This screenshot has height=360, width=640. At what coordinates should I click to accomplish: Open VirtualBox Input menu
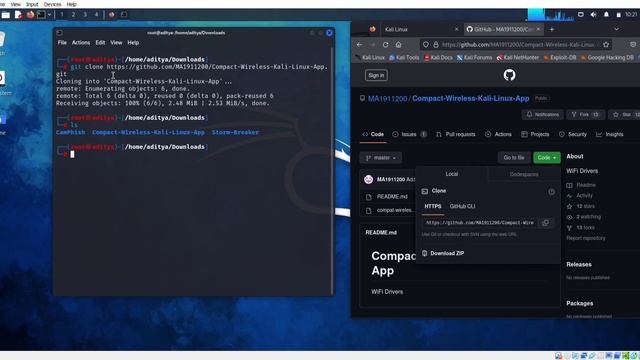coord(32,4)
